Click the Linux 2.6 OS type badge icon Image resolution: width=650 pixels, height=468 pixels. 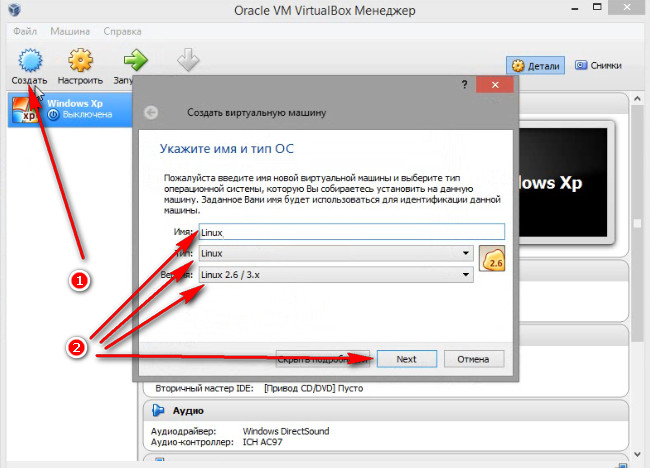(494, 261)
